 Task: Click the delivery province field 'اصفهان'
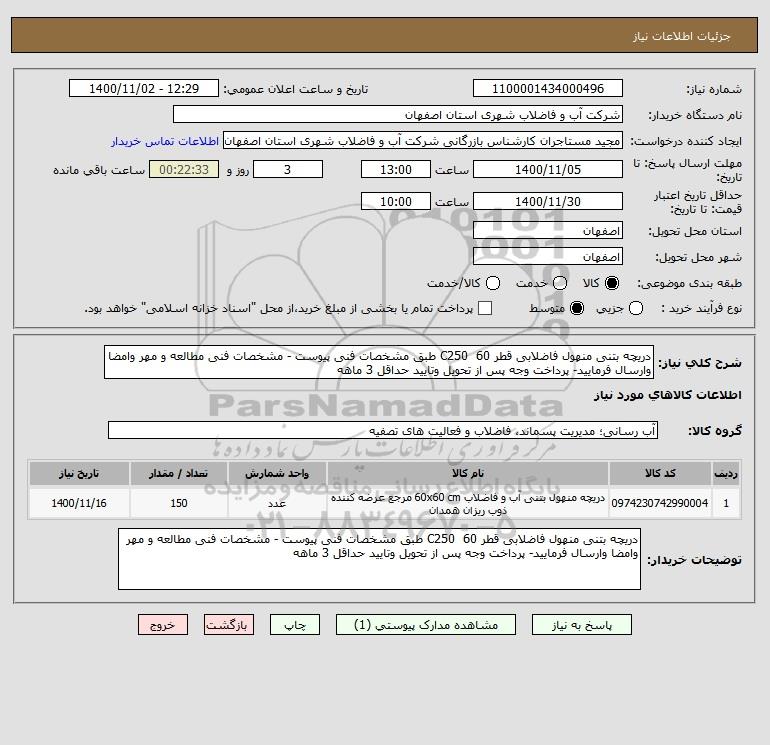point(548,230)
